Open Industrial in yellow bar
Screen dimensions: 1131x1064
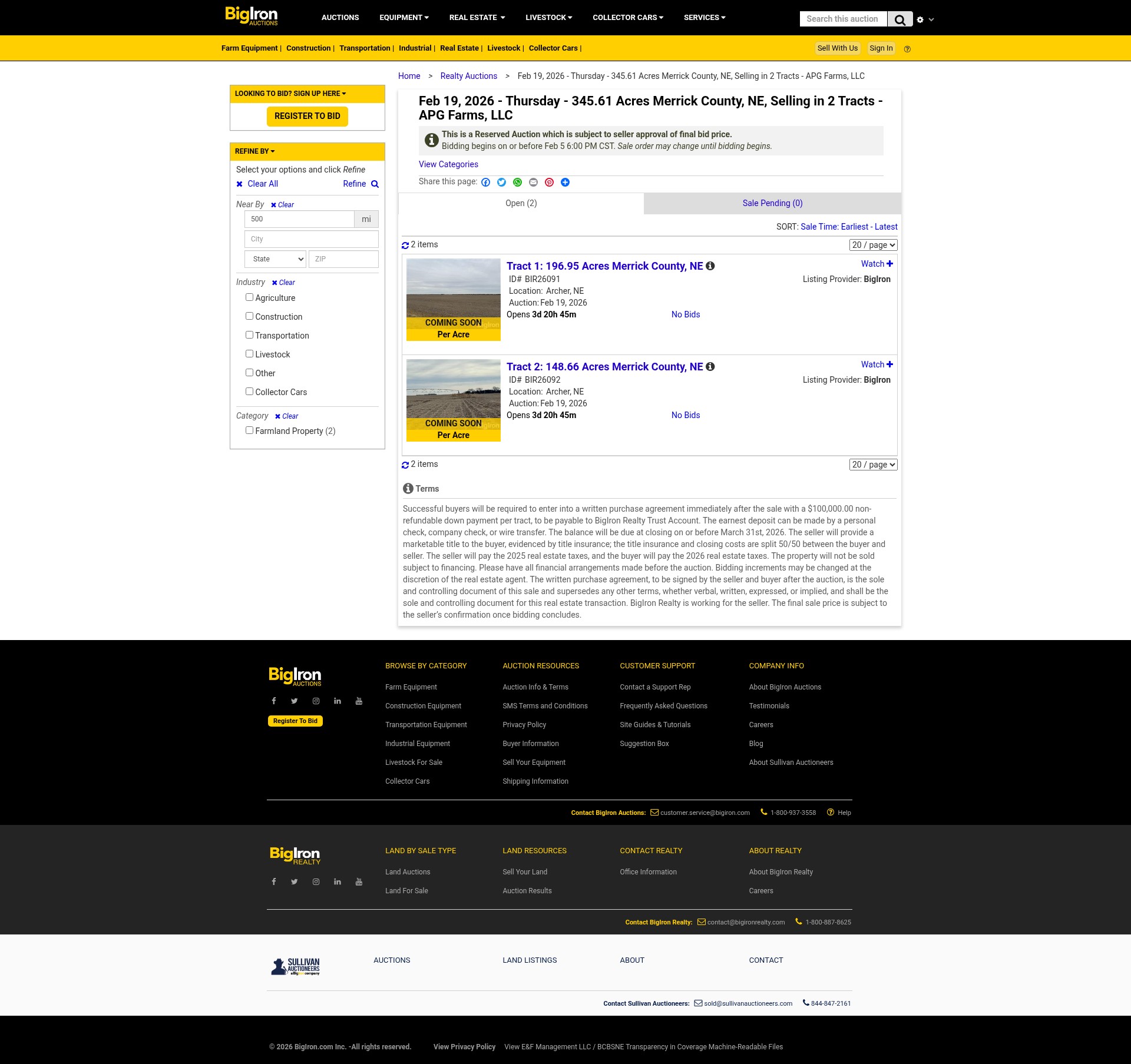pyautogui.click(x=415, y=48)
